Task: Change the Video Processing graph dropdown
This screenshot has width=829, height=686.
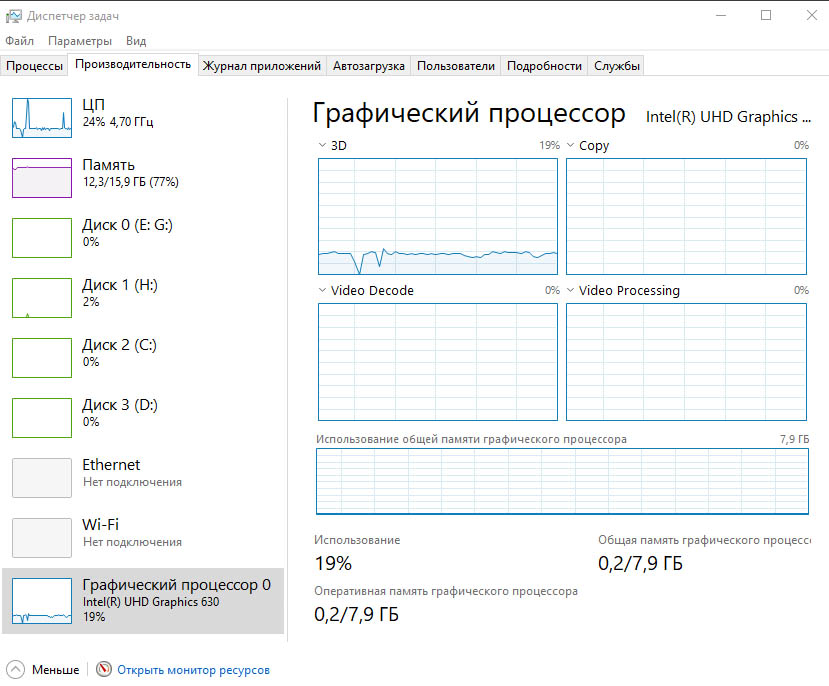Action: (x=571, y=291)
